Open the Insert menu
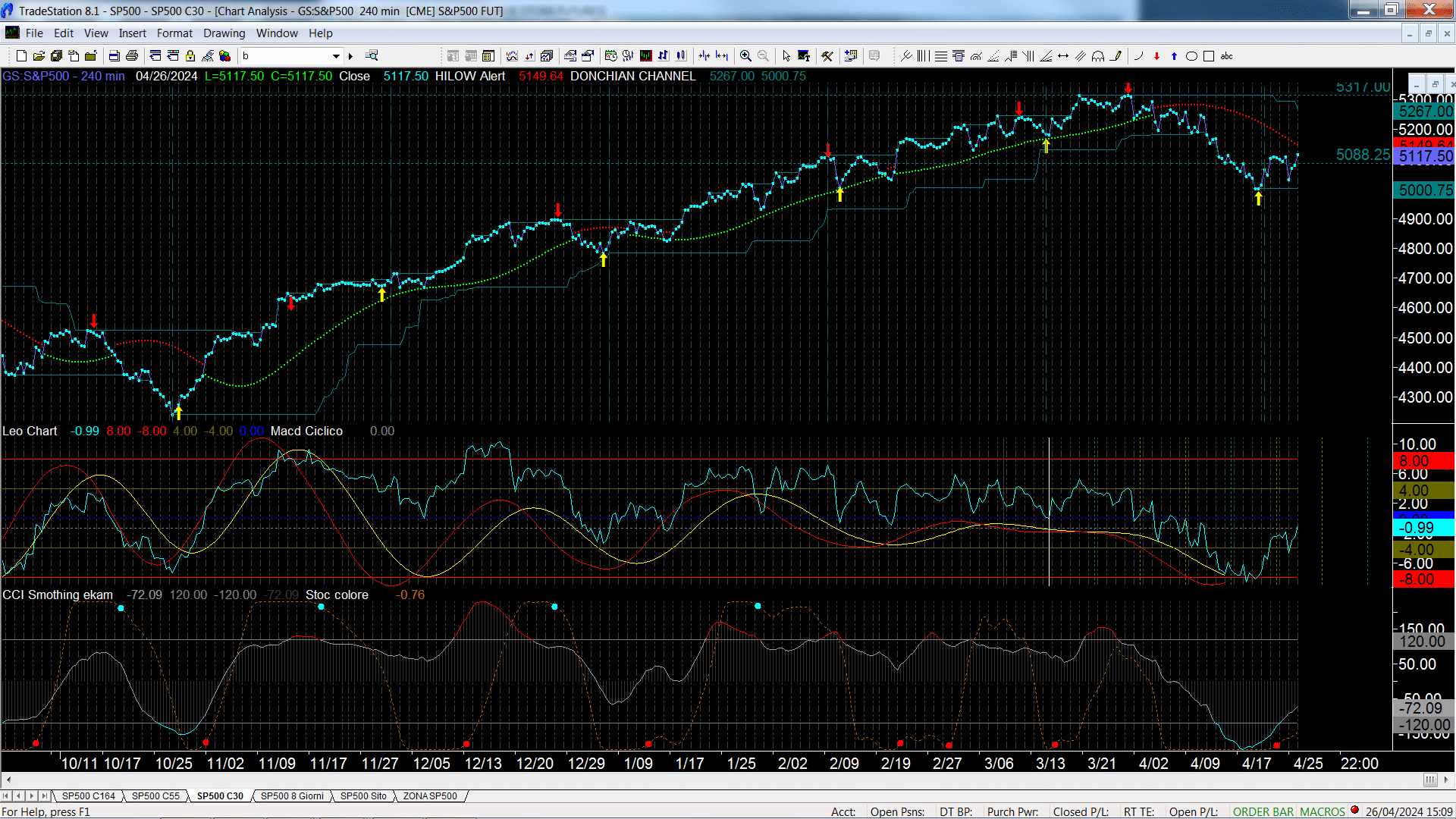The image size is (1456, 819). (133, 33)
